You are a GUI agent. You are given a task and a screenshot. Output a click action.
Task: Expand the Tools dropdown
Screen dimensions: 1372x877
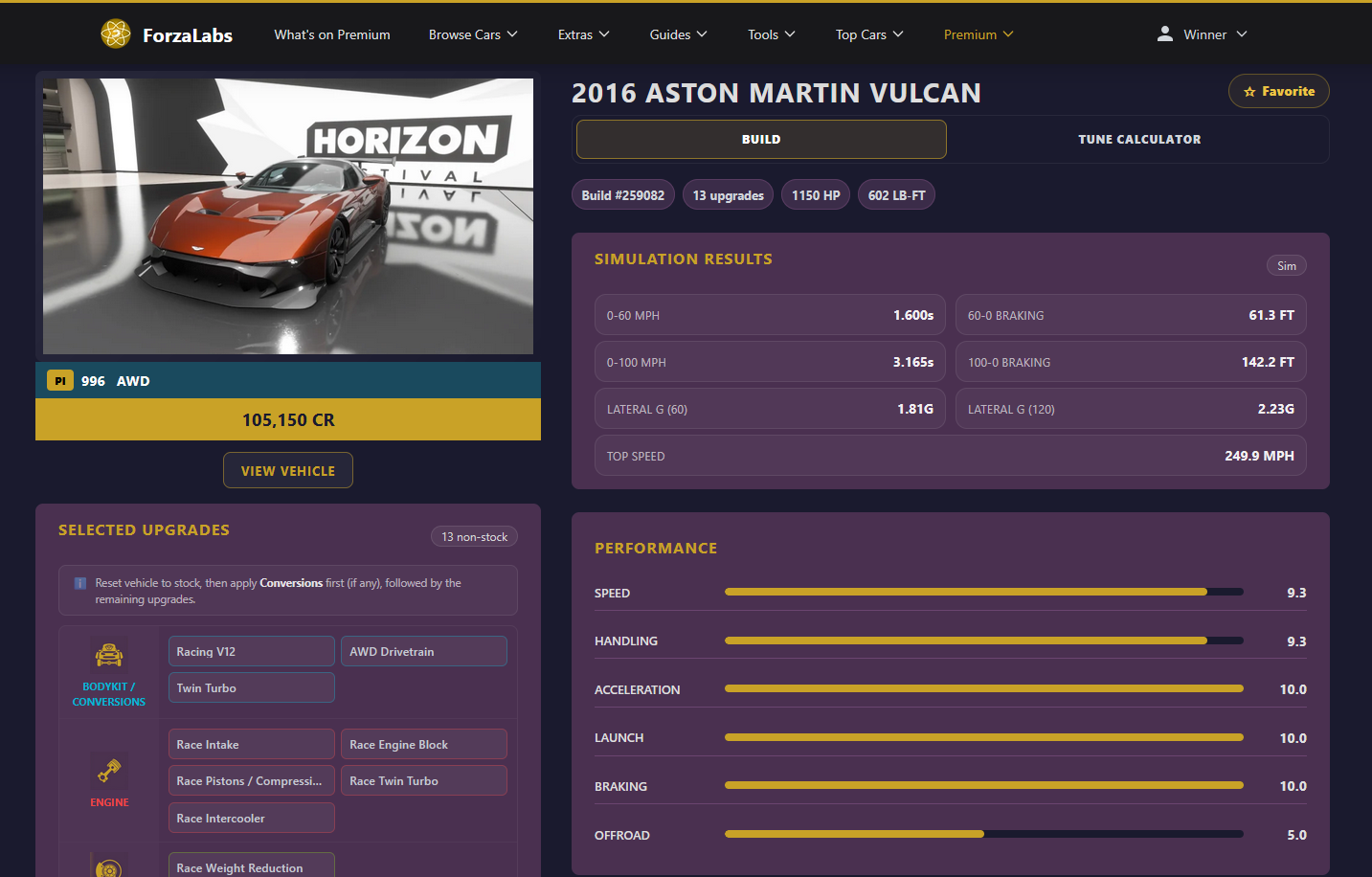click(771, 34)
